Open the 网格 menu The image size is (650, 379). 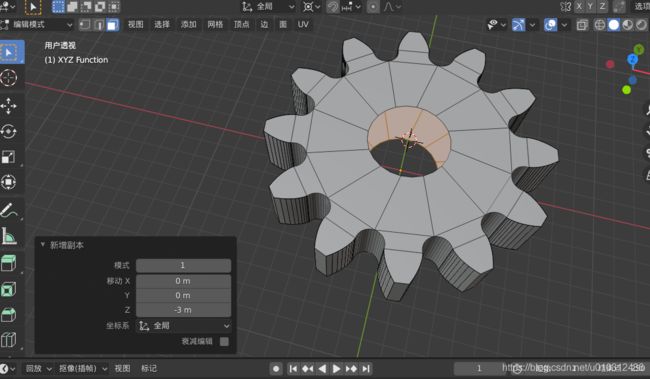[x=215, y=25]
